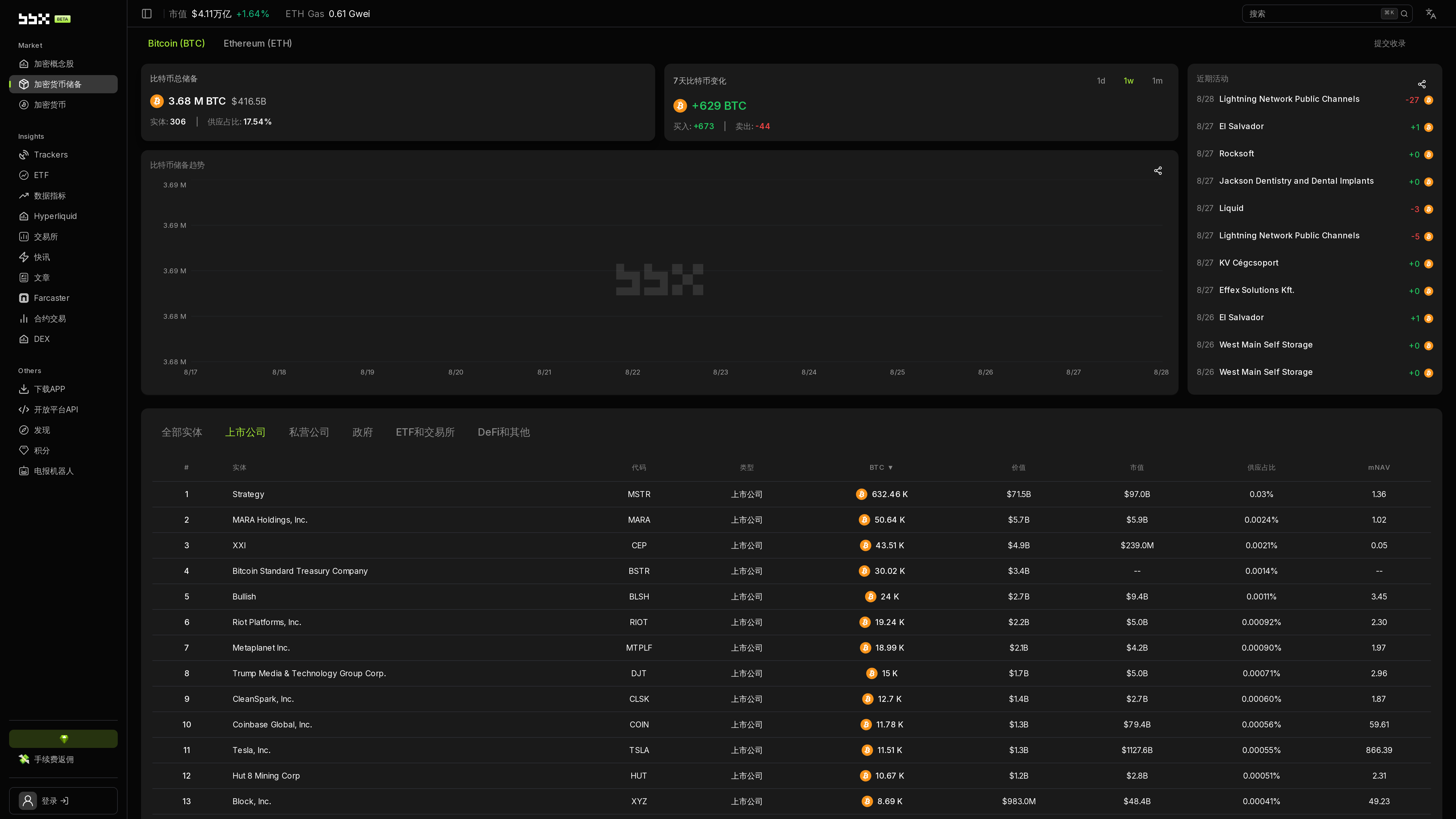
Task: Open 快讯 news flash
Action: pyautogui.click(x=63, y=257)
